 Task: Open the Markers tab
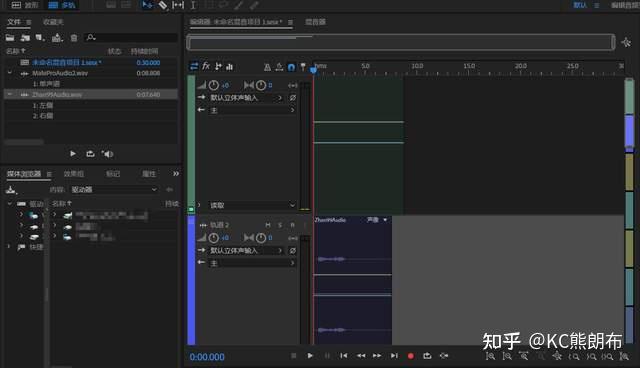pos(113,174)
